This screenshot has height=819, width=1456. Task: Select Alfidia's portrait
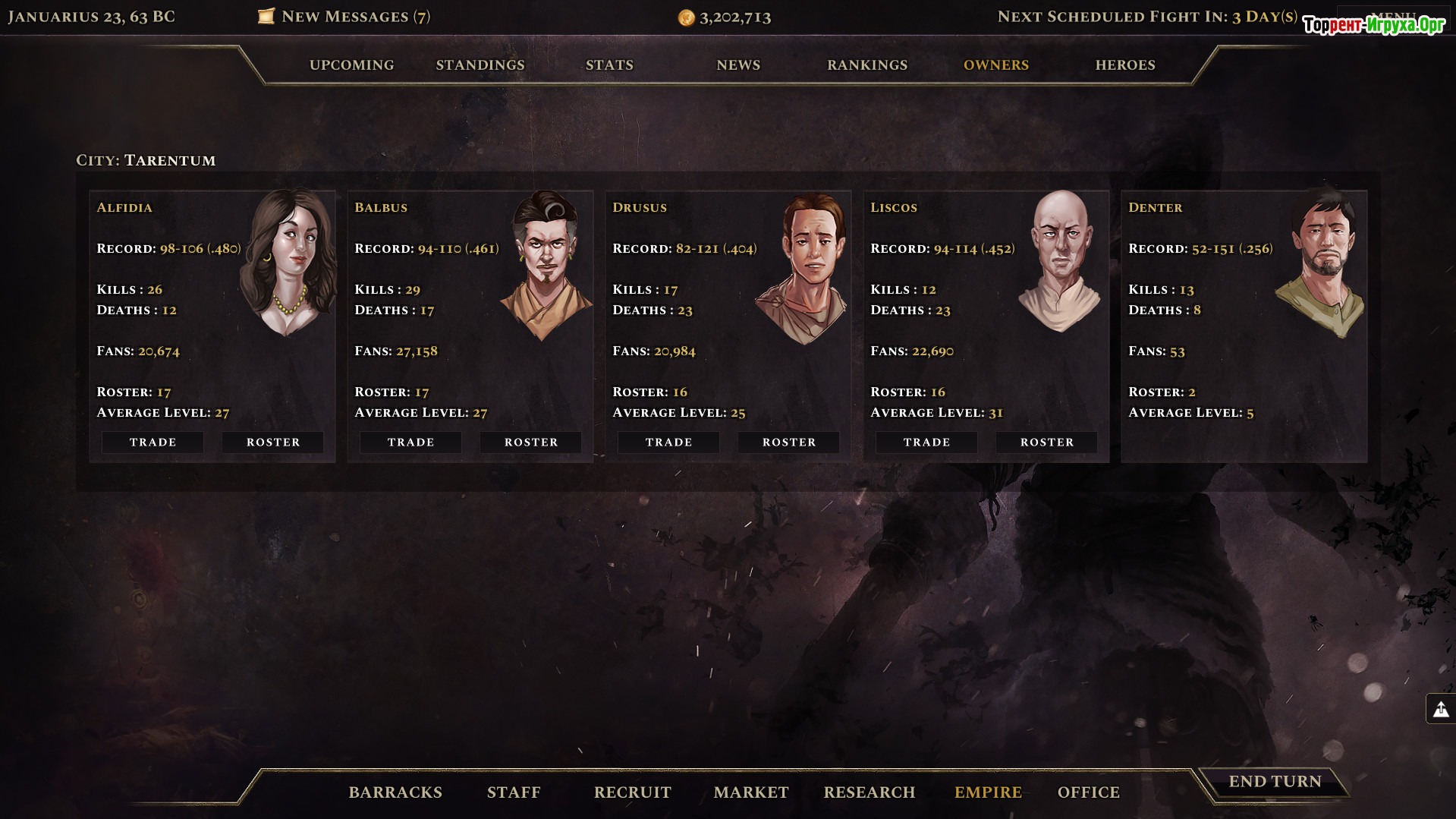click(x=288, y=263)
